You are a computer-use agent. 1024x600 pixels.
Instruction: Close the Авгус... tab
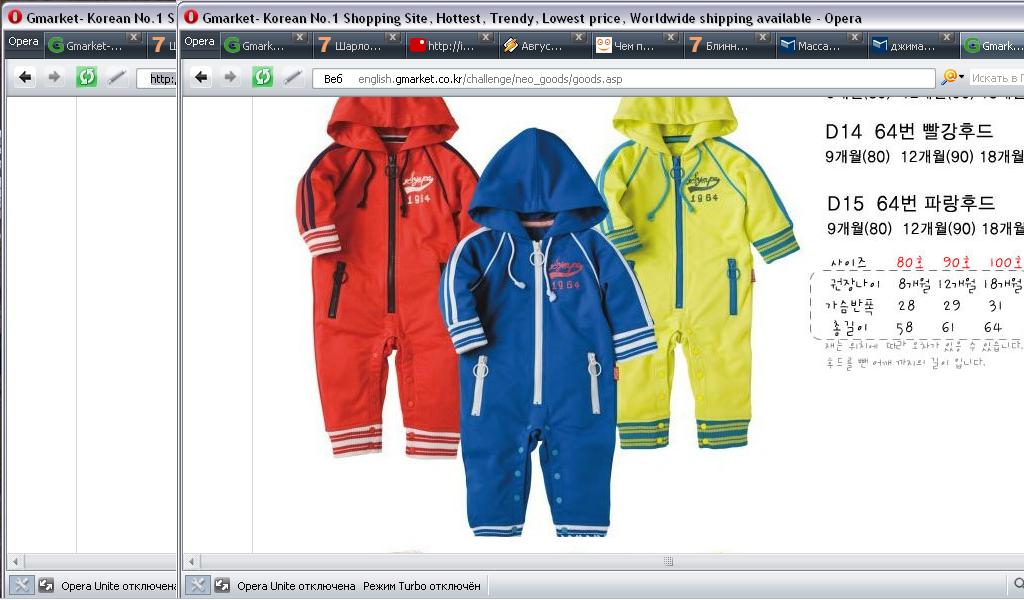coord(579,37)
